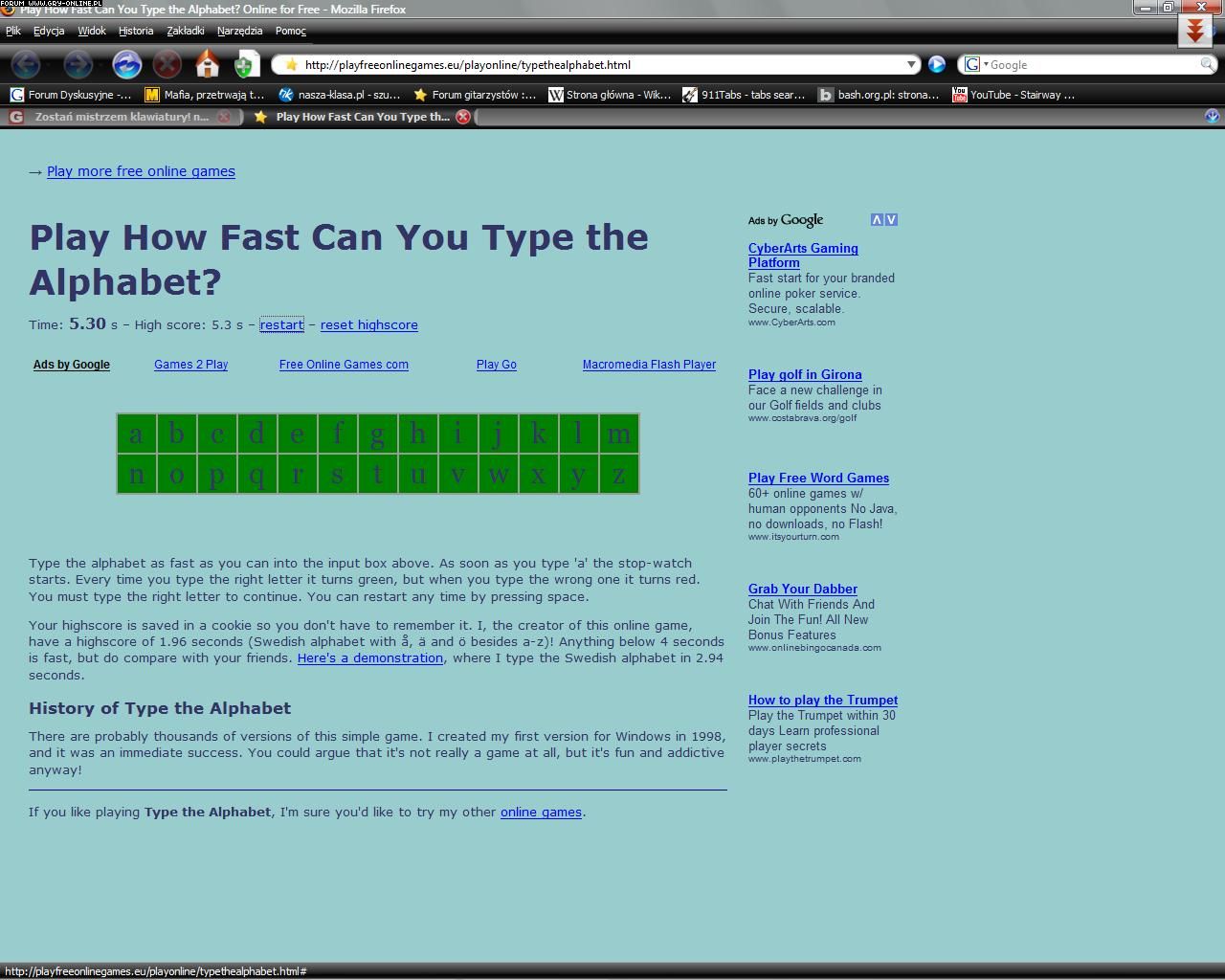Open the Forum gitarzystów bookmark

click(x=475, y=95)
